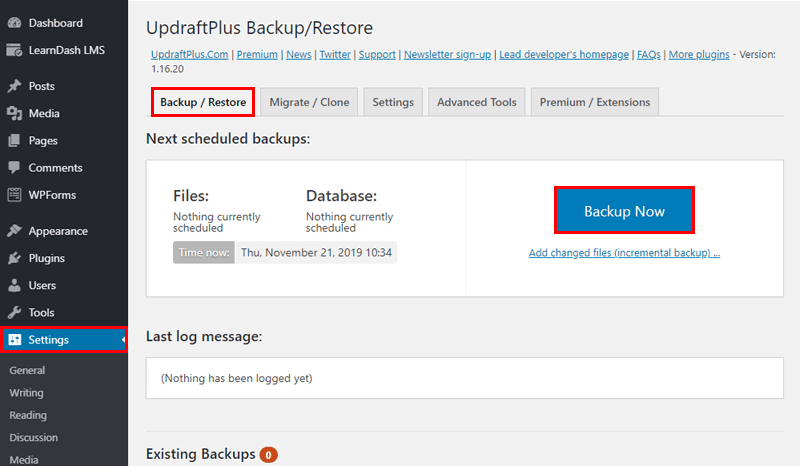The image size is (800, 466).
Task: Open the More plugins link
Action: pos(699,55)
